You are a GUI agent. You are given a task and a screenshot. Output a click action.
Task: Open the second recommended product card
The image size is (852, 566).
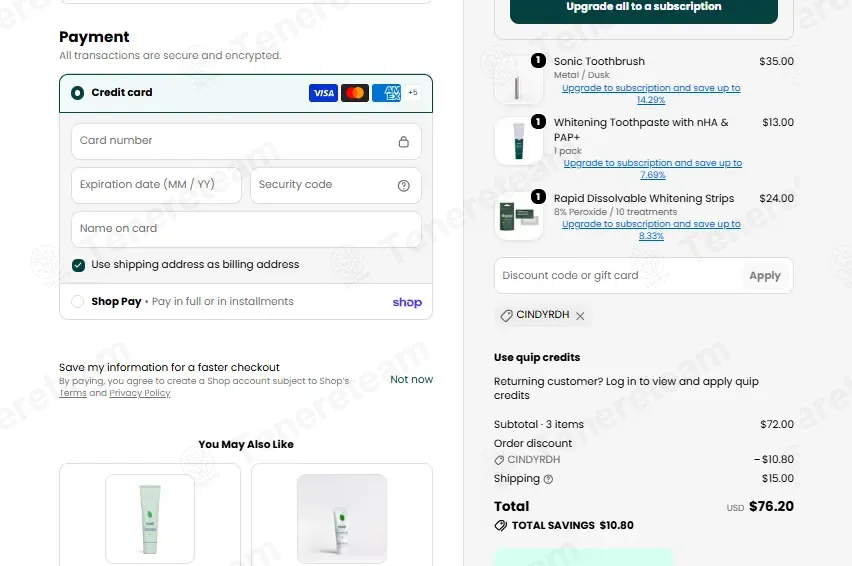click(x=342, y=515)
